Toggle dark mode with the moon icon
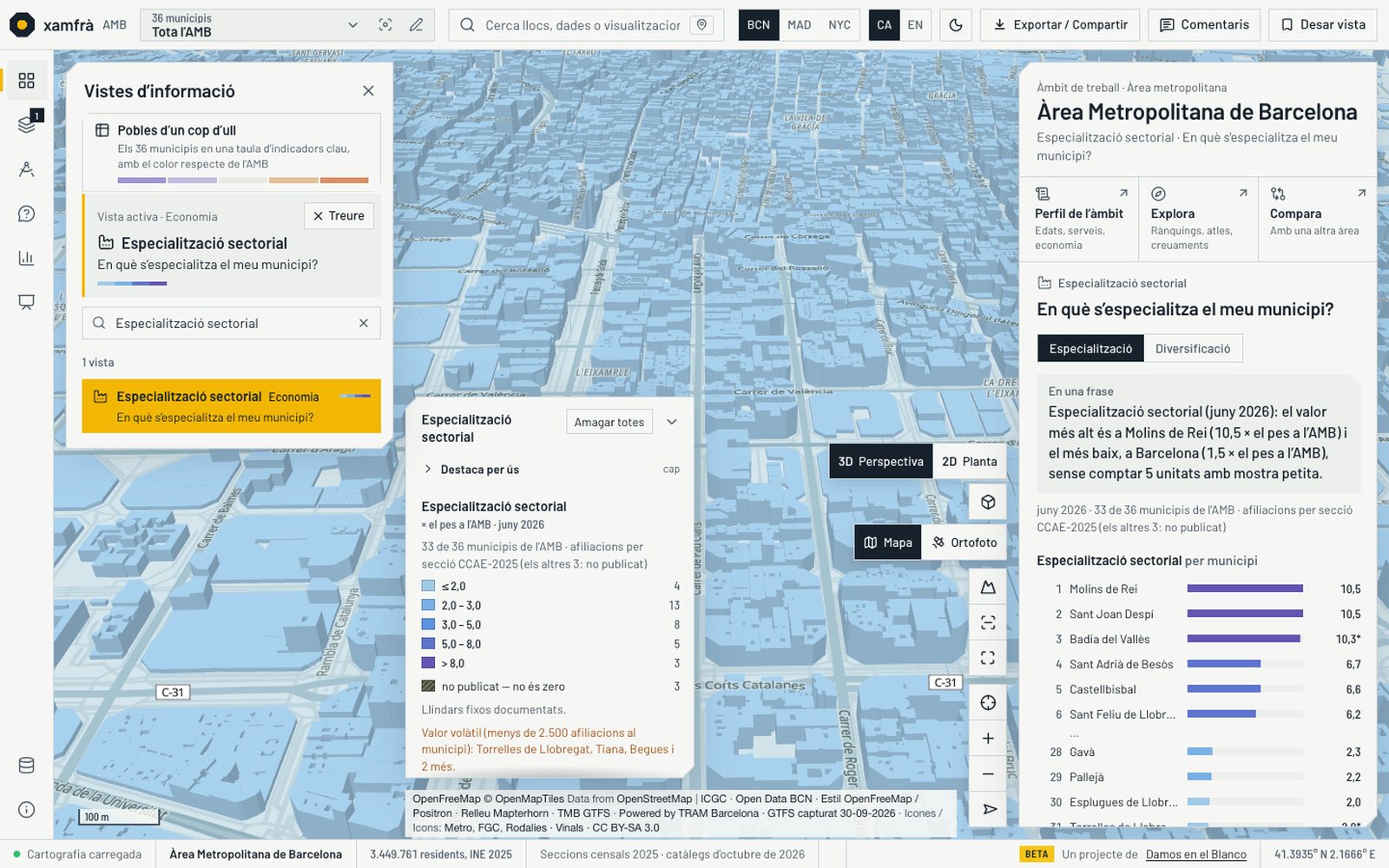This screenshot has height=868, width=1389. tap(956, 25)
